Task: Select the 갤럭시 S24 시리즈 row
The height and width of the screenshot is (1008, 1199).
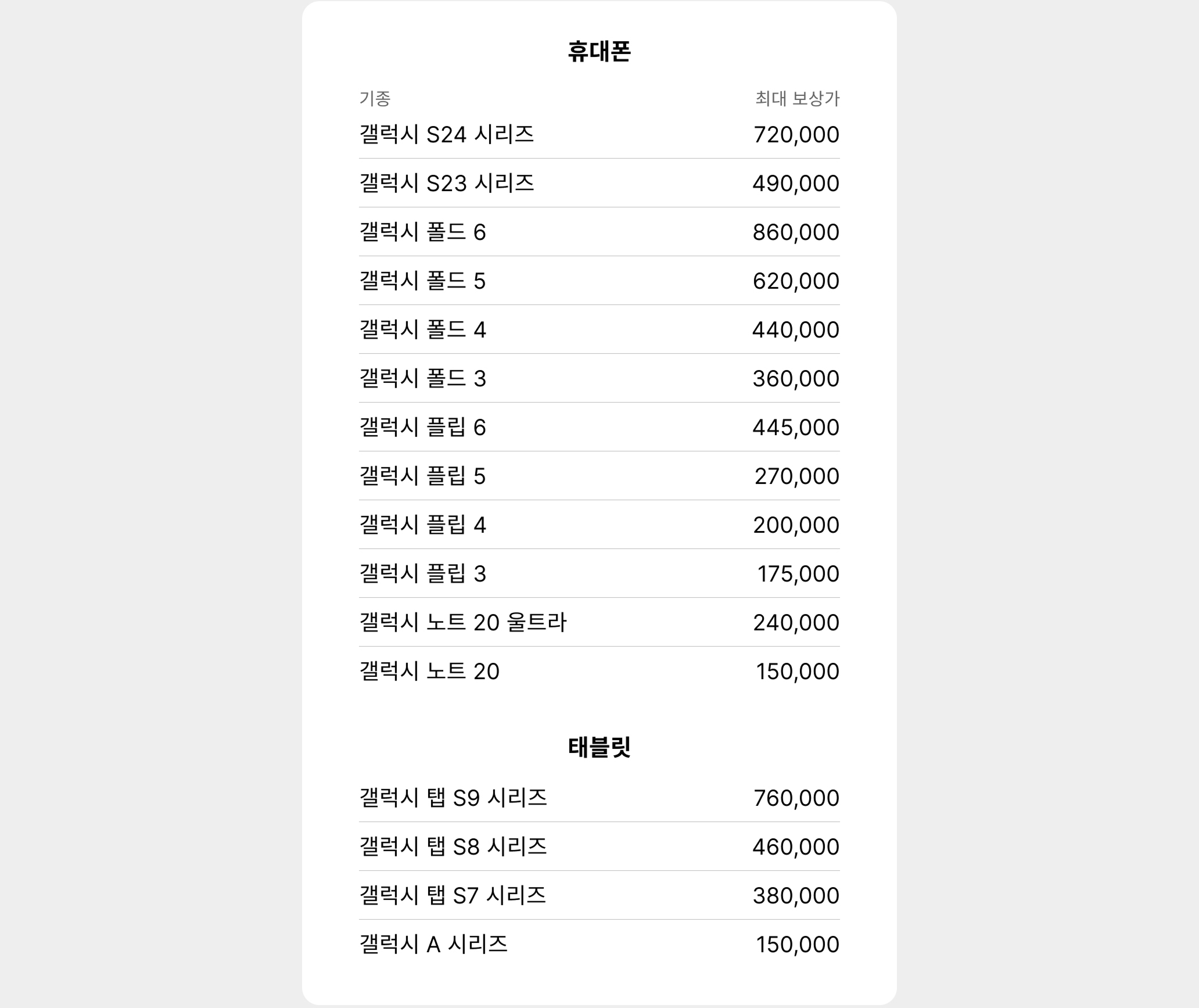Action: tap(599, 134)
